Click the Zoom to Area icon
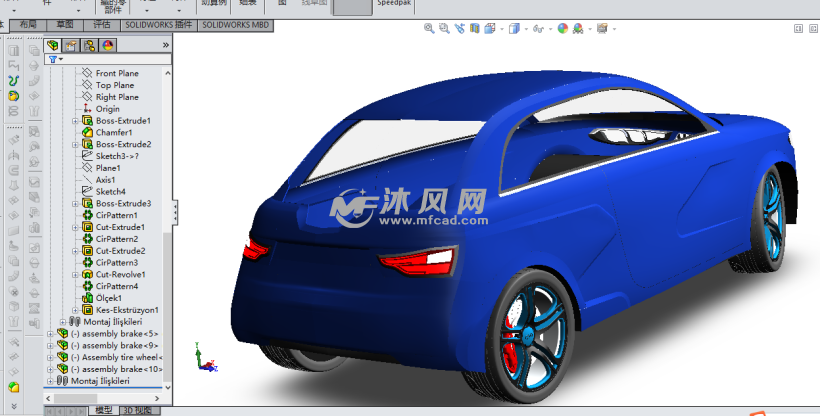820x416 pixels. [444, 29]
